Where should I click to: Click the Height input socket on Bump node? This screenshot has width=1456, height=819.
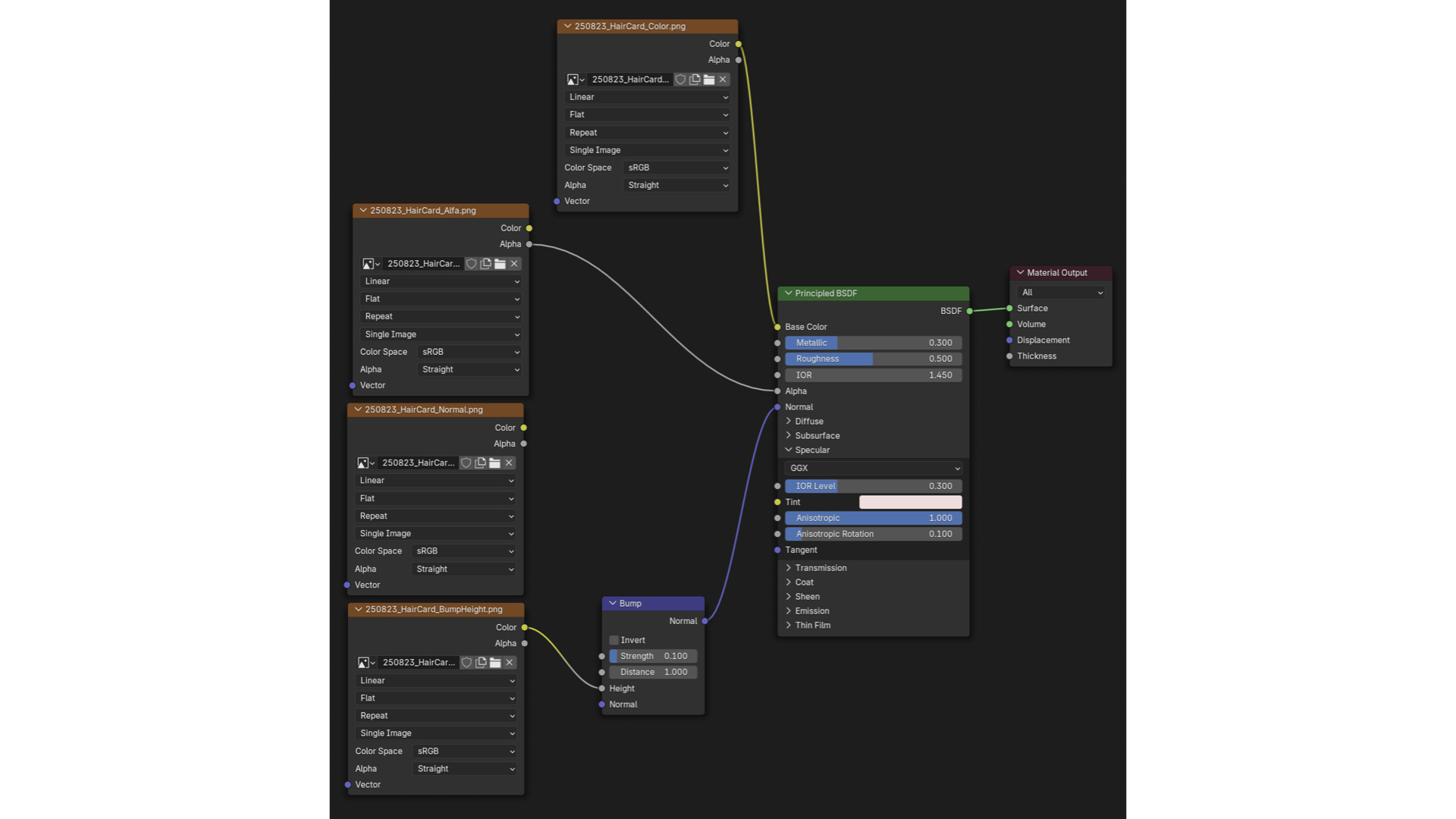coord(602,689)
